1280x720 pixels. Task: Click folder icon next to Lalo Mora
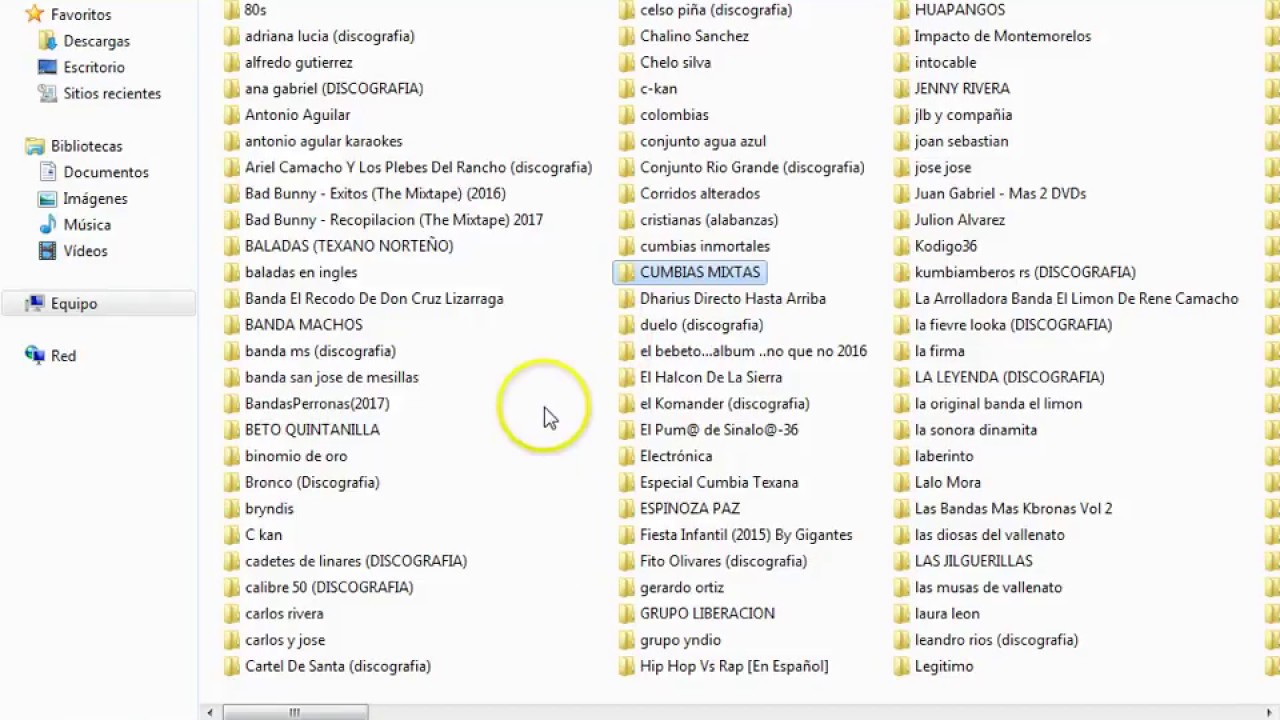tap(901, 482)
